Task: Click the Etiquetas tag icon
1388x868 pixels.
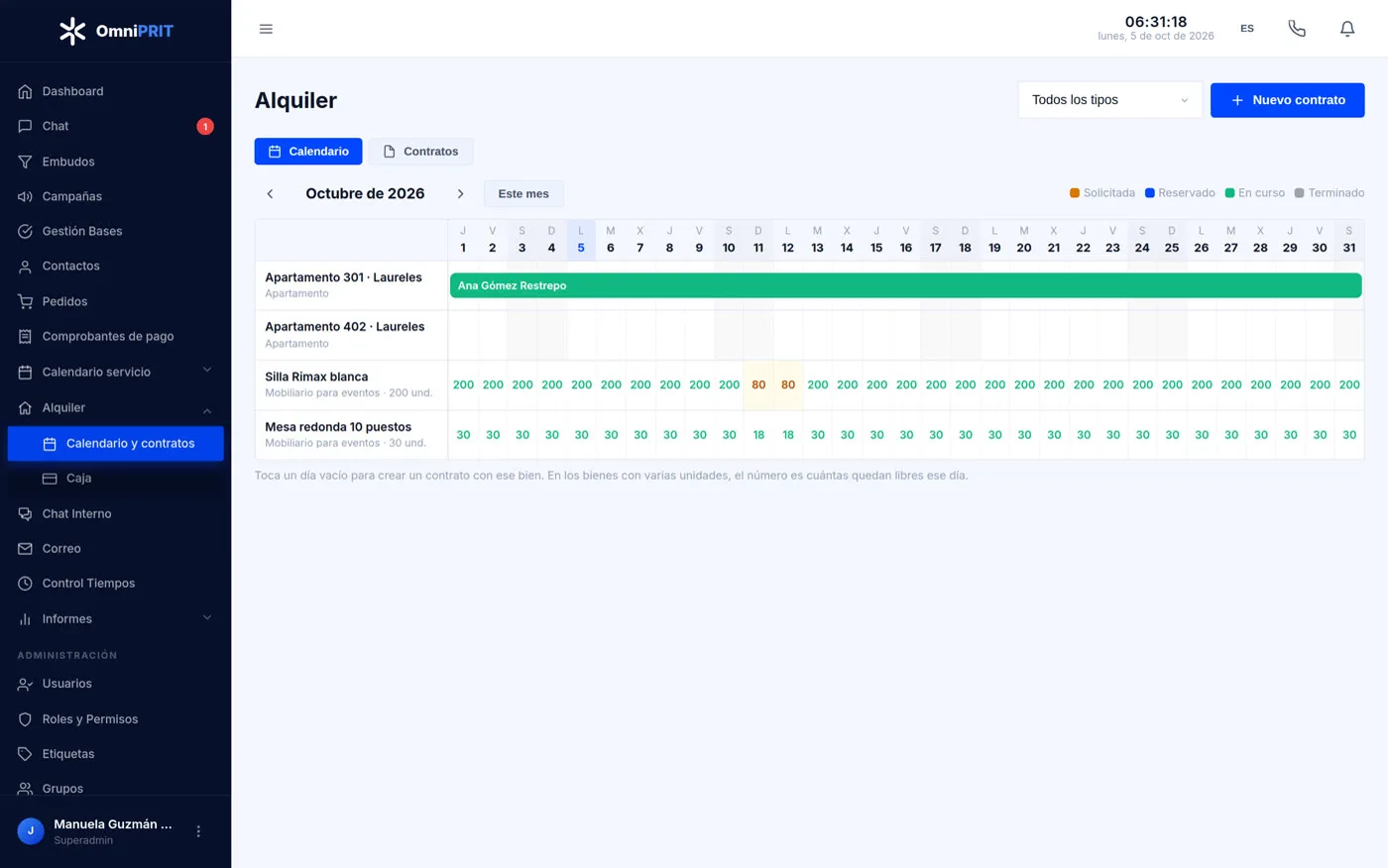Action: (25, 754)
